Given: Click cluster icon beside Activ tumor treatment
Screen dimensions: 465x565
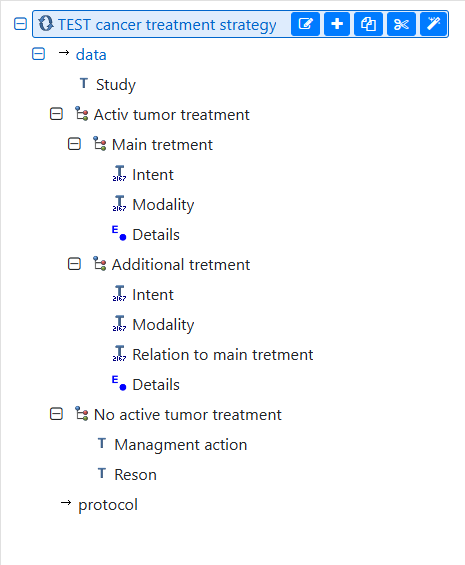Looking at the screenshot, I should (81, 114).
